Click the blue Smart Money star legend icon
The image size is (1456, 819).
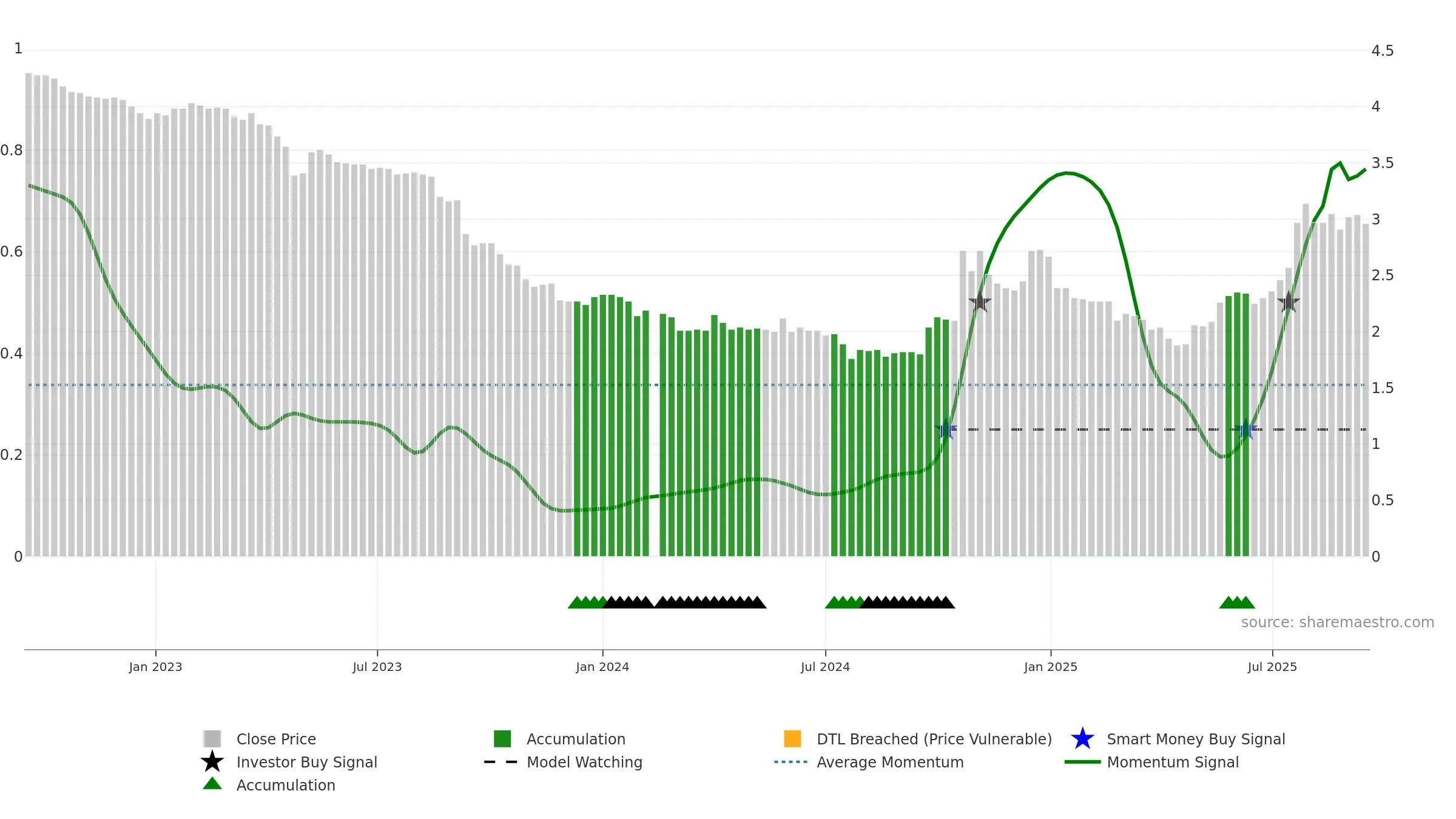click(1082, 738)
